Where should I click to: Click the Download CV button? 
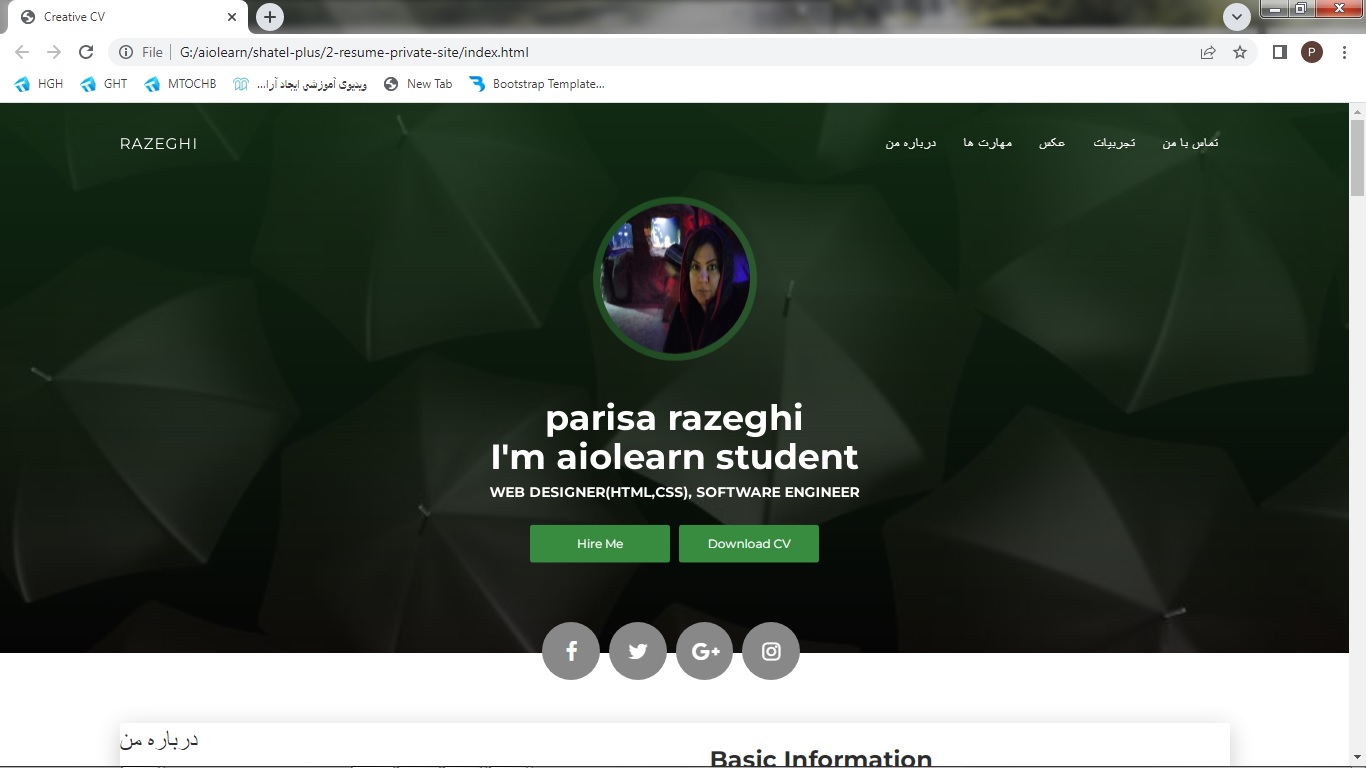tap(749, 544)
